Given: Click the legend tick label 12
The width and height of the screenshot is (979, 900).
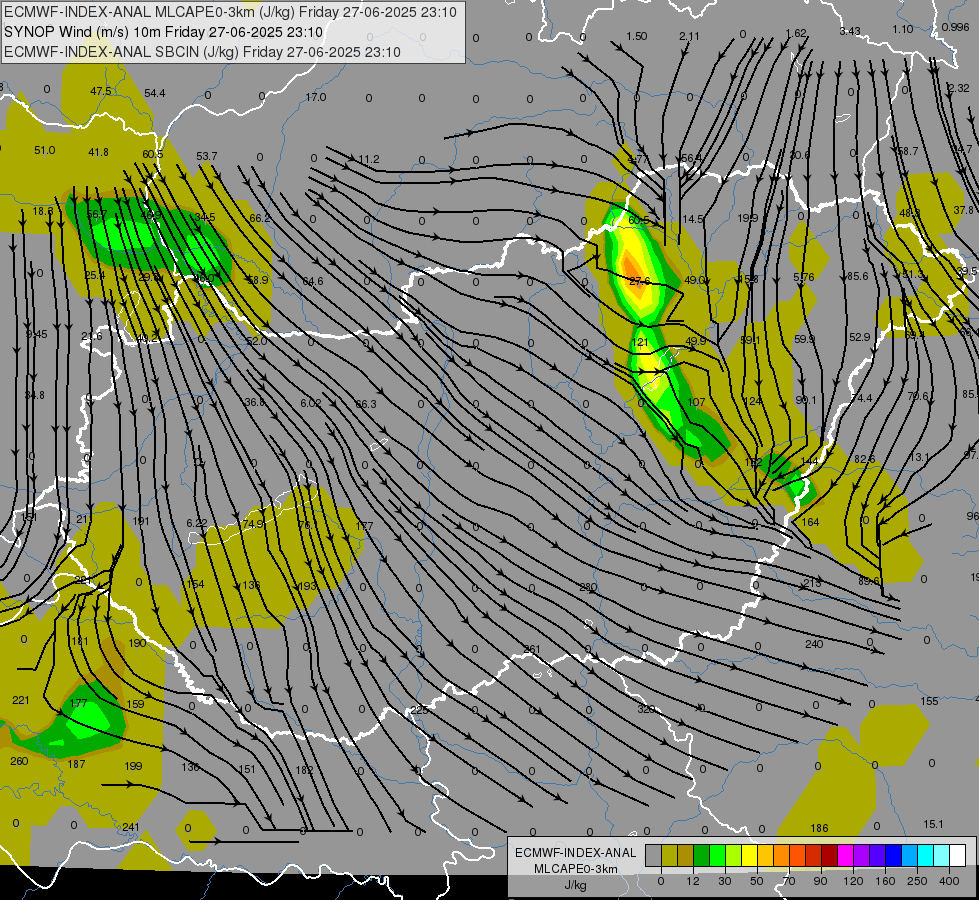Looking at the screenshot, I should (x=692, y=881).
